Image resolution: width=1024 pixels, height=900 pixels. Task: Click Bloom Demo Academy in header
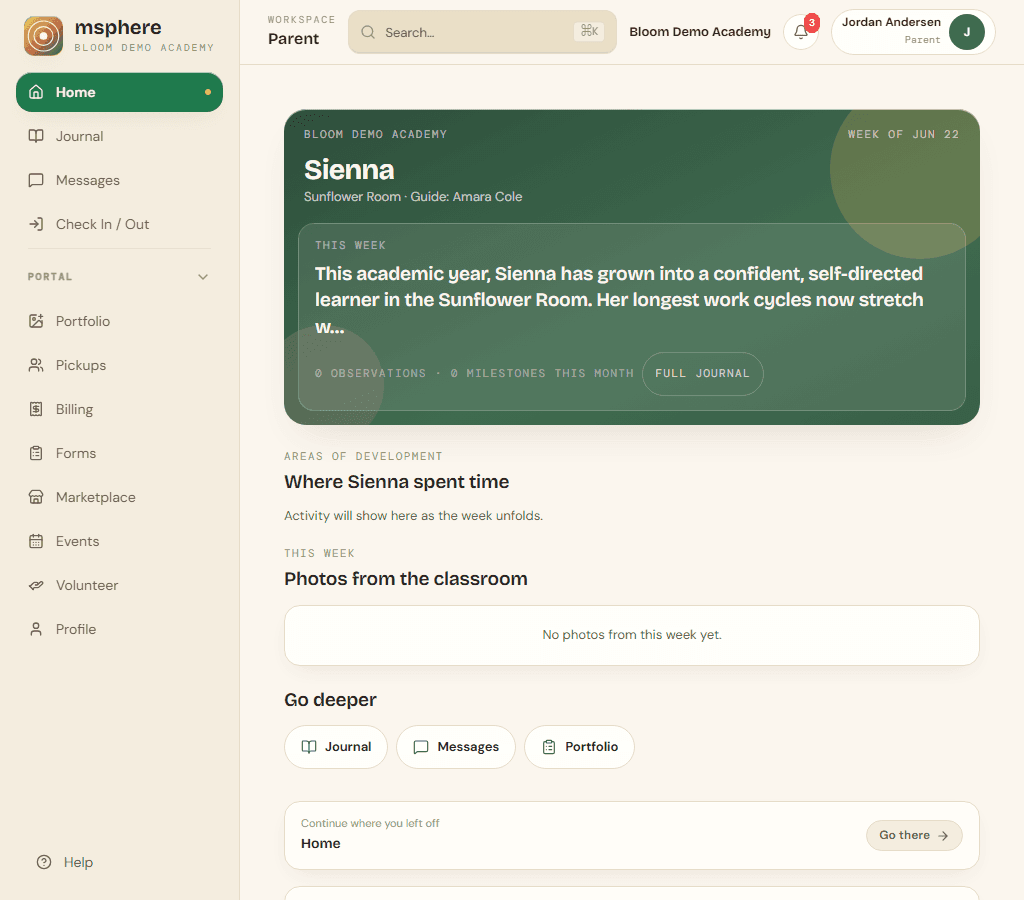700,32
